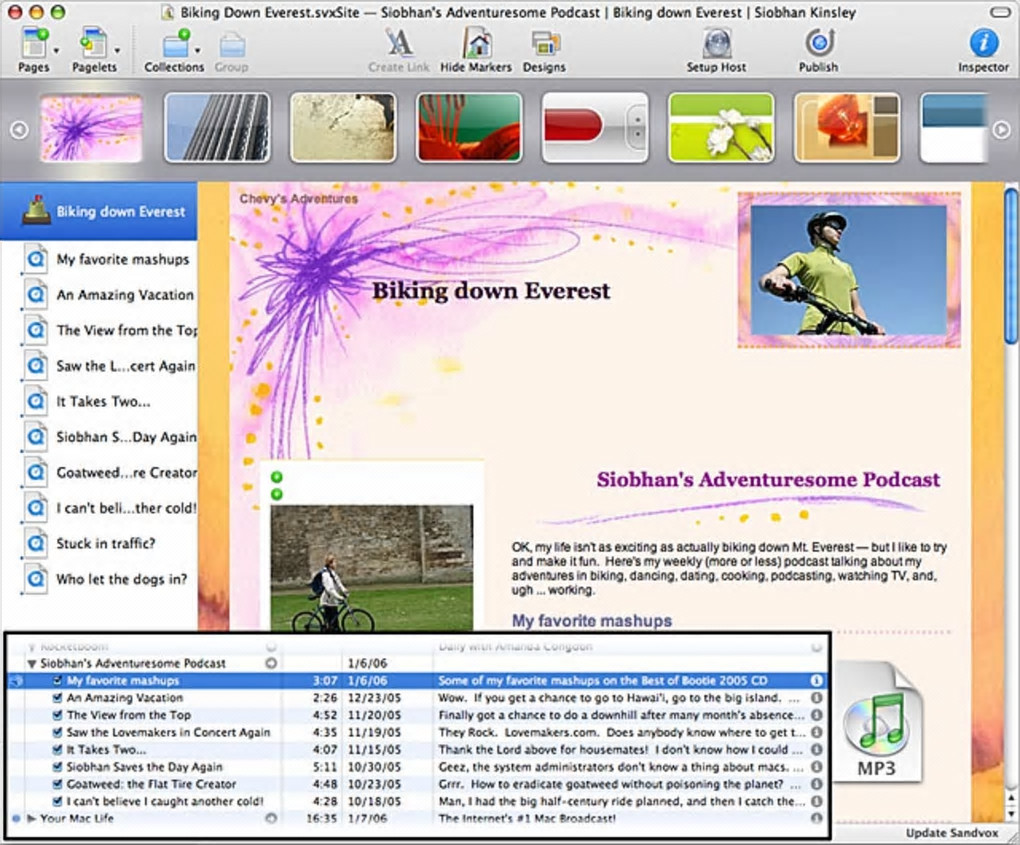Click info icon on An Amazing Vacation row

(x=816, y=697)
